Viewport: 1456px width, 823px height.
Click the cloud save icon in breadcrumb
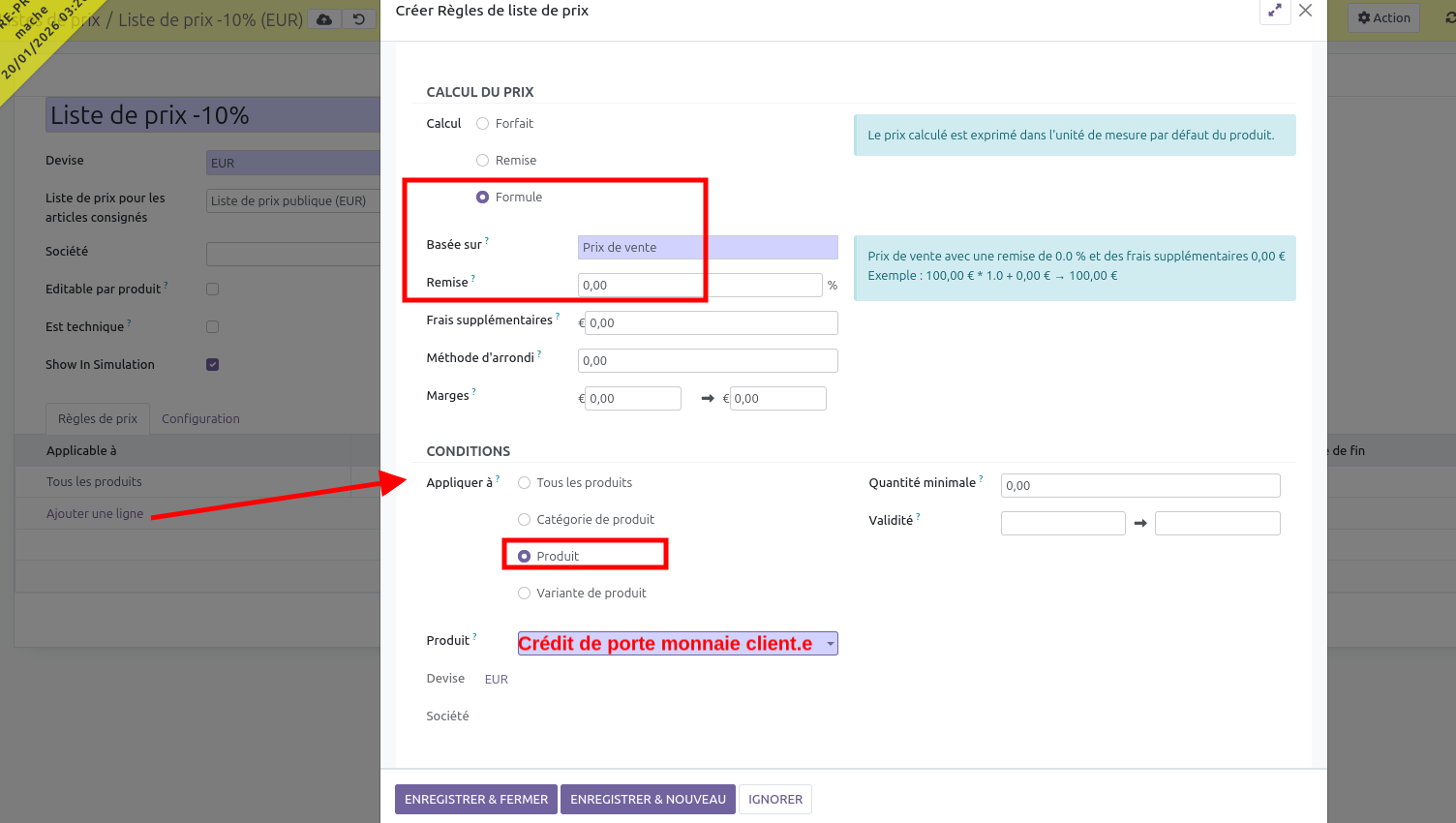pyautogui.click(x=324, y=19)
